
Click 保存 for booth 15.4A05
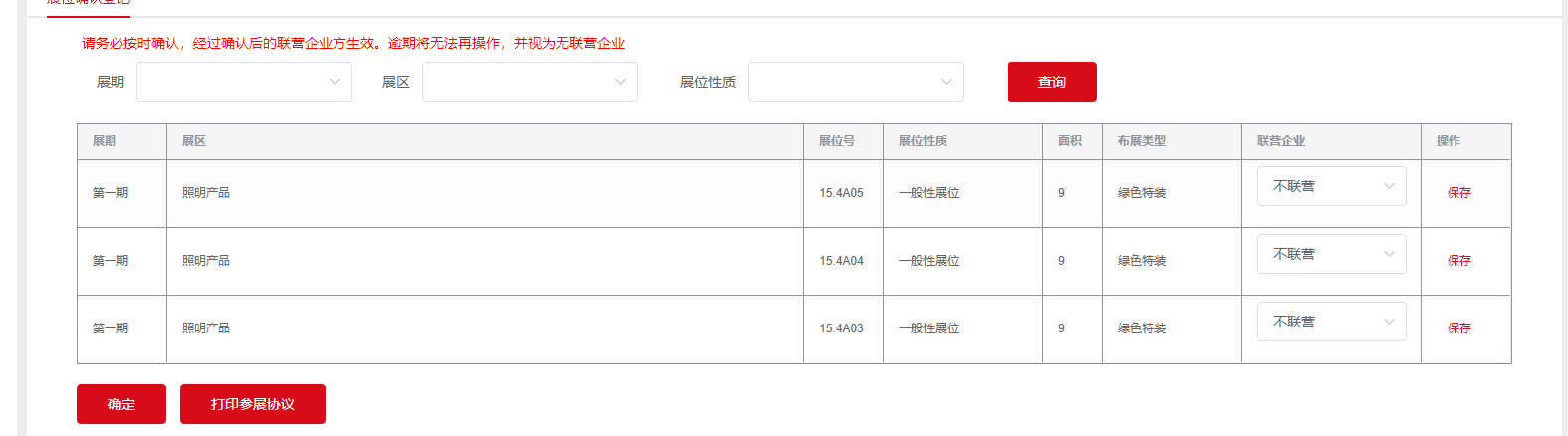pos(1458,193)
